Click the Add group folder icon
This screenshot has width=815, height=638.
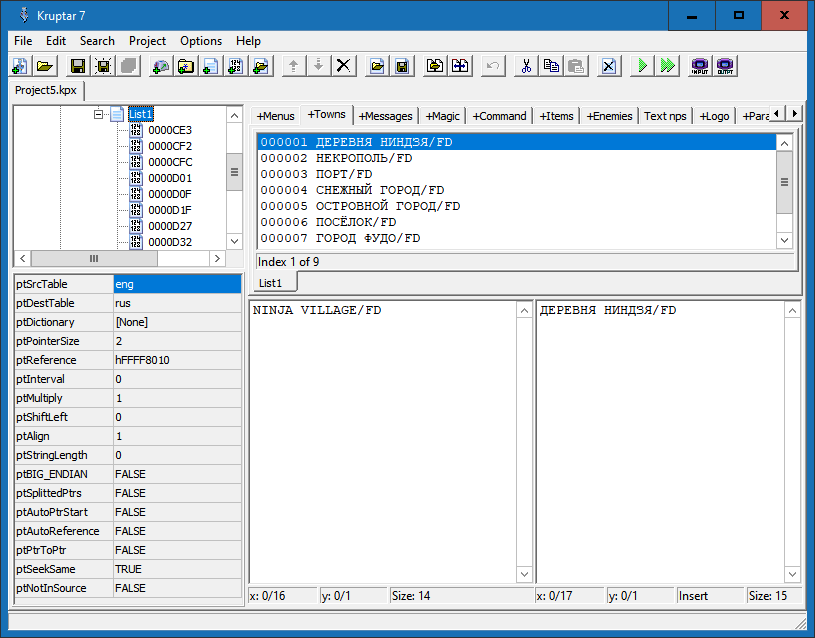click(186, 66)
